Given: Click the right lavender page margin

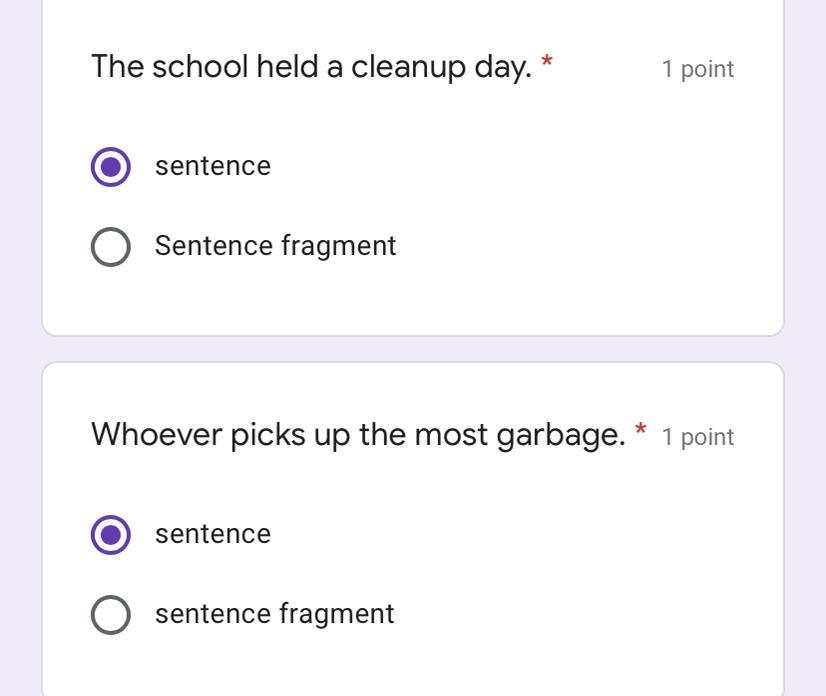Looking at the screenshot, I should (x=805, y=350).
